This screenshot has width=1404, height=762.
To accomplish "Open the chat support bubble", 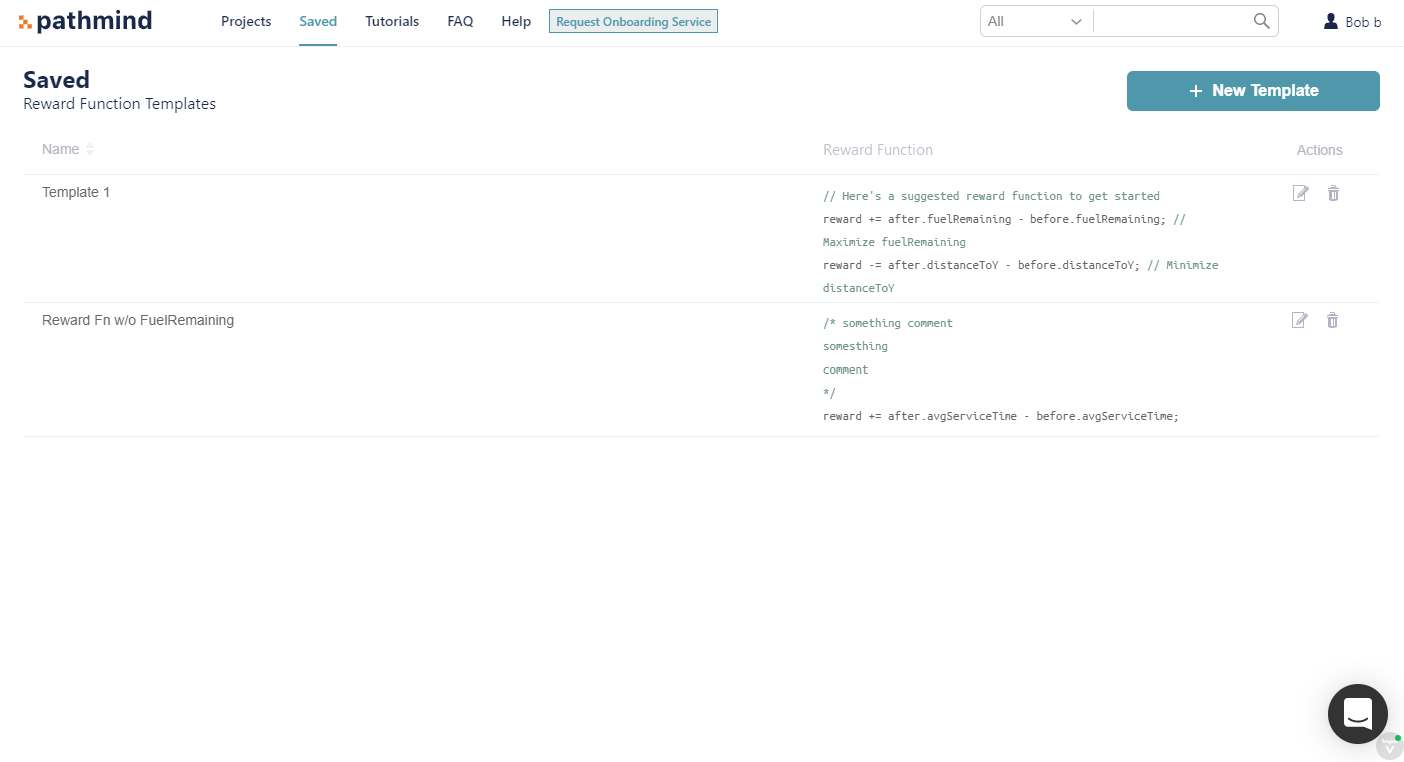I will (1357, 714).
